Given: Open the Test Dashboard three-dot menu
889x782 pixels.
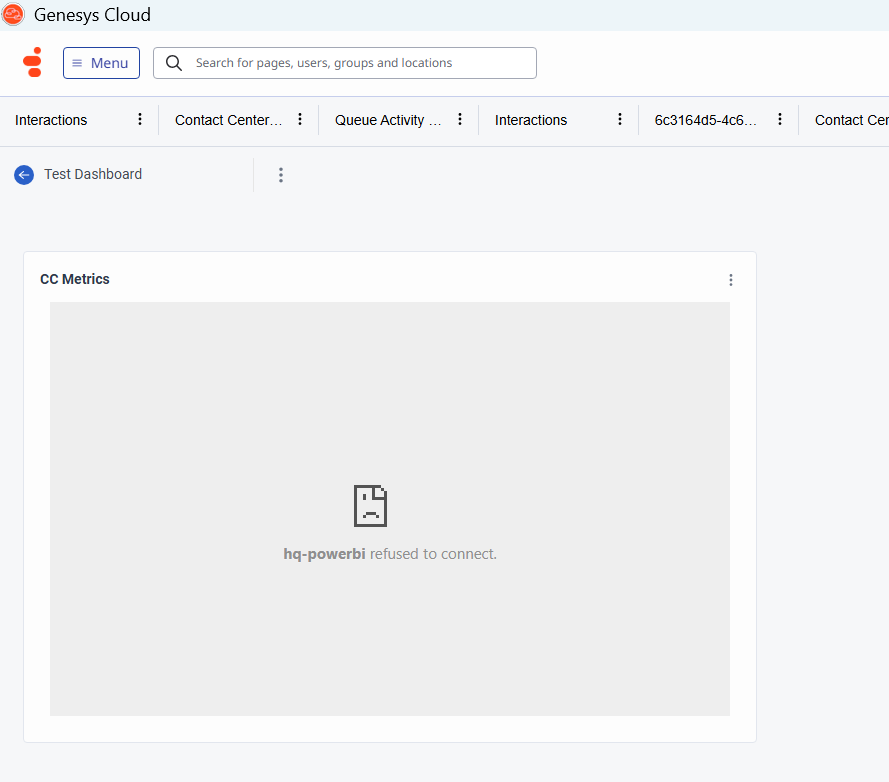Looking at the screenshot, I should coord(281,175).
